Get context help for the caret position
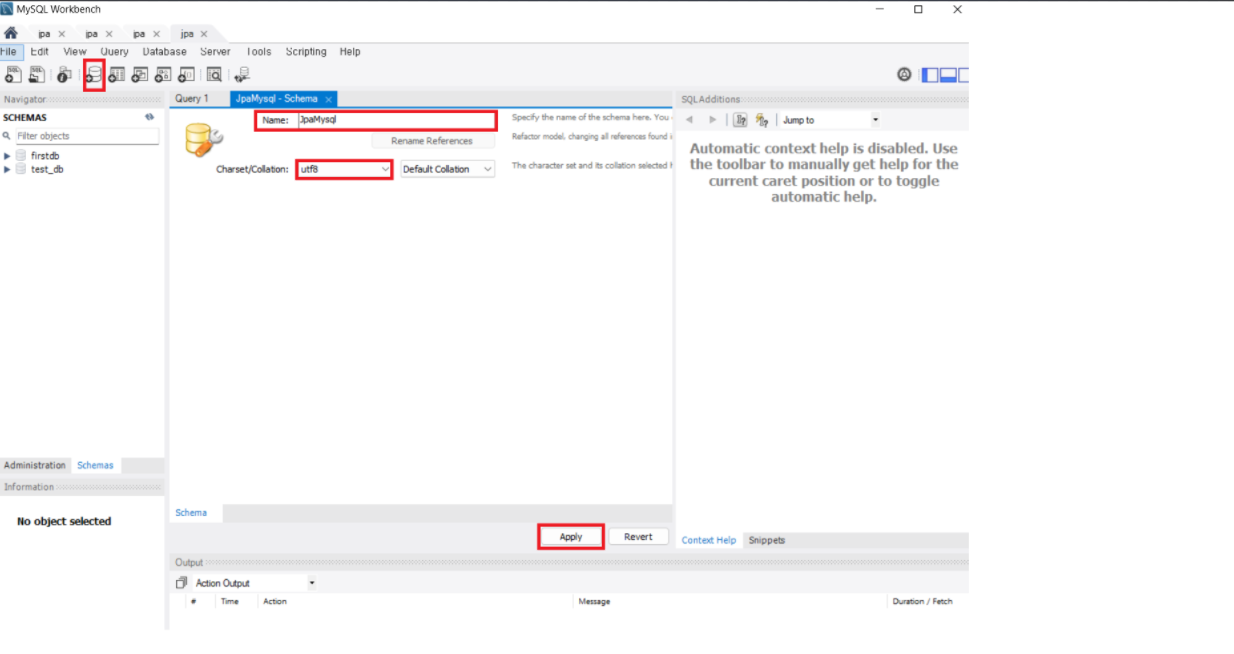The width and height of the screenshot is (1234, 654). (740, 120)
